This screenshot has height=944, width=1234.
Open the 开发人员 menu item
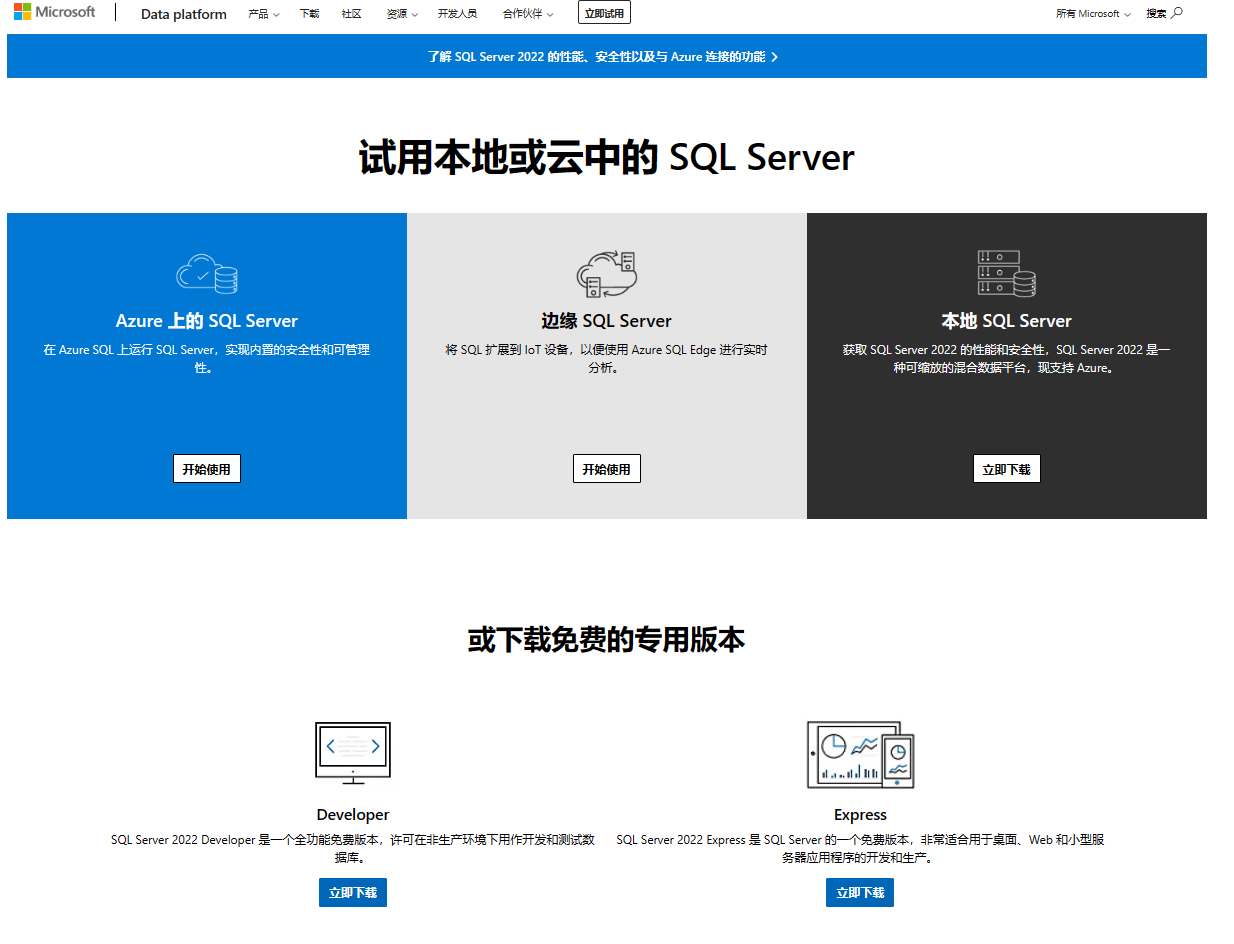point(457,14)
